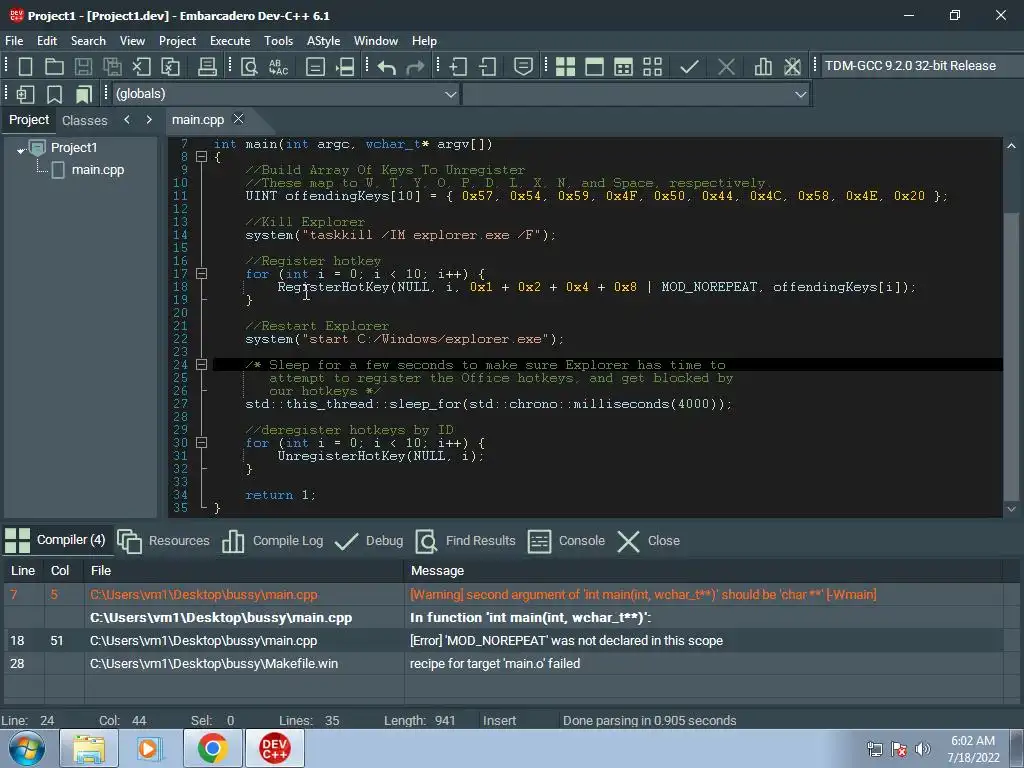Click the Insert snippet toolbar icon
This screenshot has width=1024, height=768.
click(25, 95)
